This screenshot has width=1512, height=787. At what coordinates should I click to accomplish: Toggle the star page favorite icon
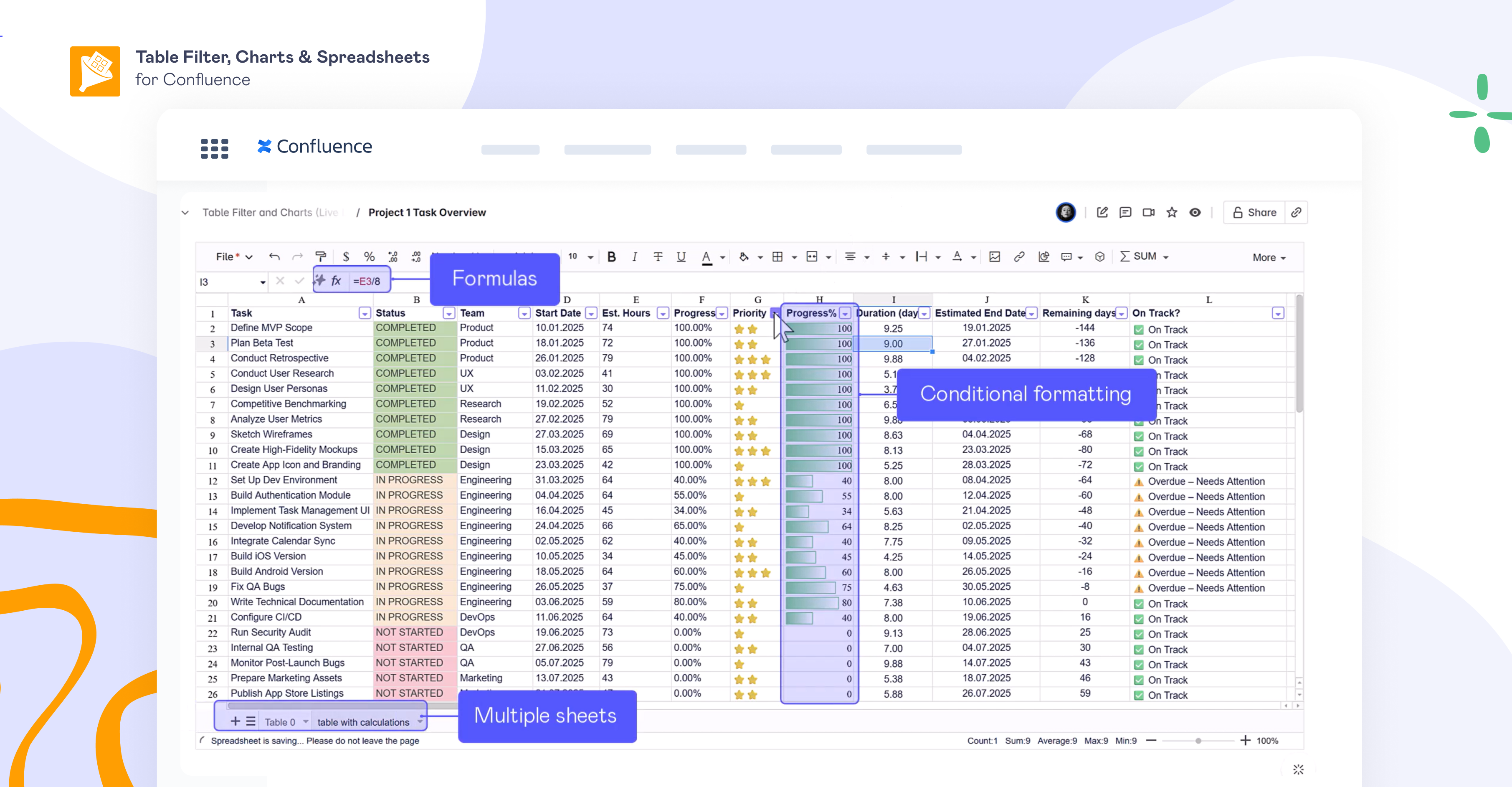(1172, 213)
